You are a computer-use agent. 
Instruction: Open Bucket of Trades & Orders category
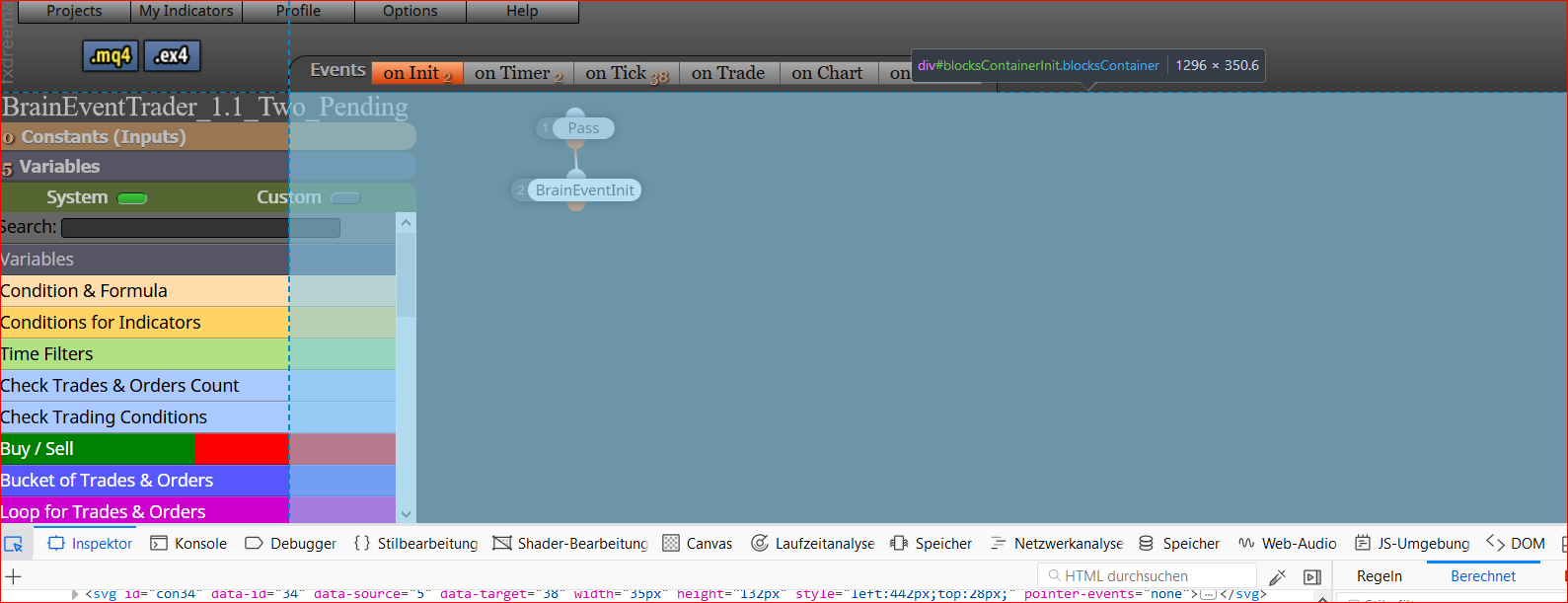(x=197, y=481)
